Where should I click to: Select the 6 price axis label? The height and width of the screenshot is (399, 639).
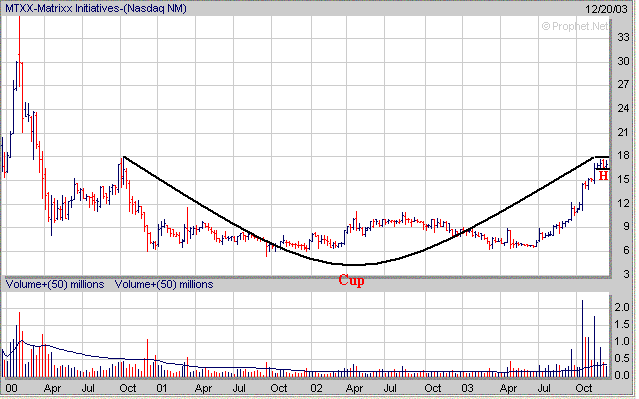click(x=626, y=250)
